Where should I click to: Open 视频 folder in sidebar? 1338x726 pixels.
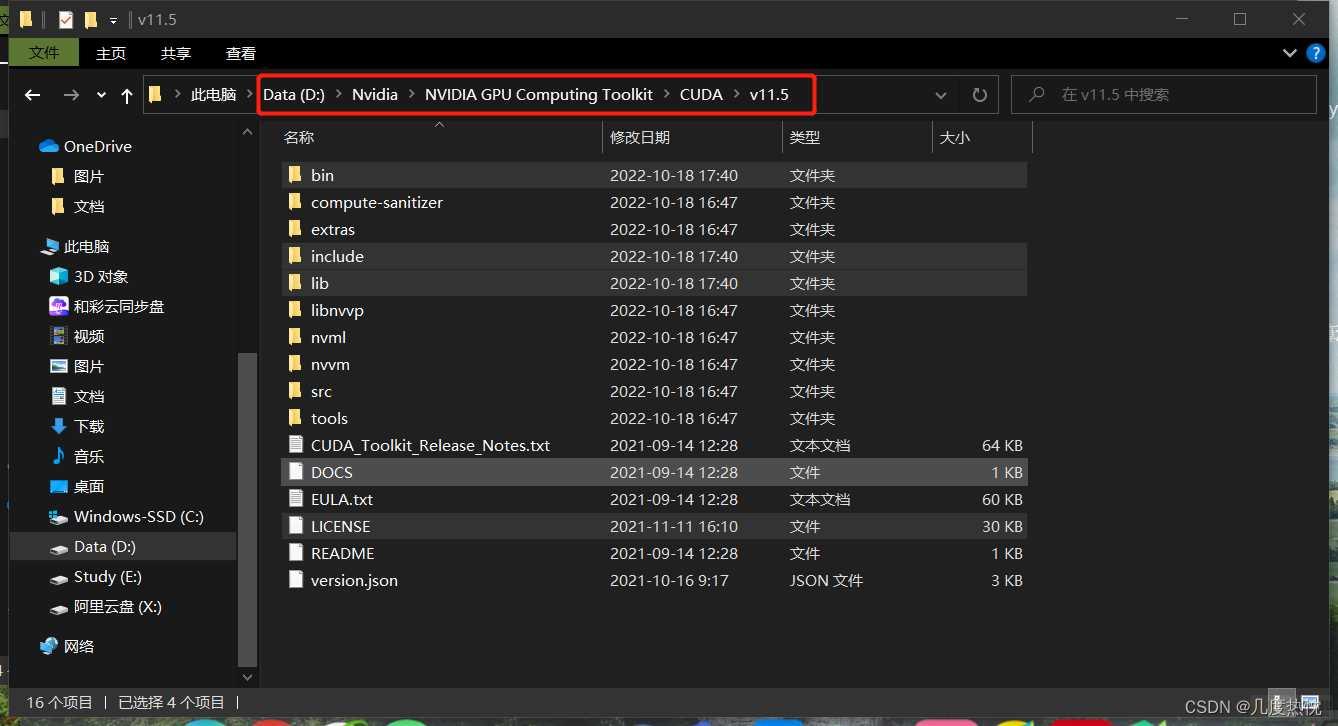click(77, 336)
